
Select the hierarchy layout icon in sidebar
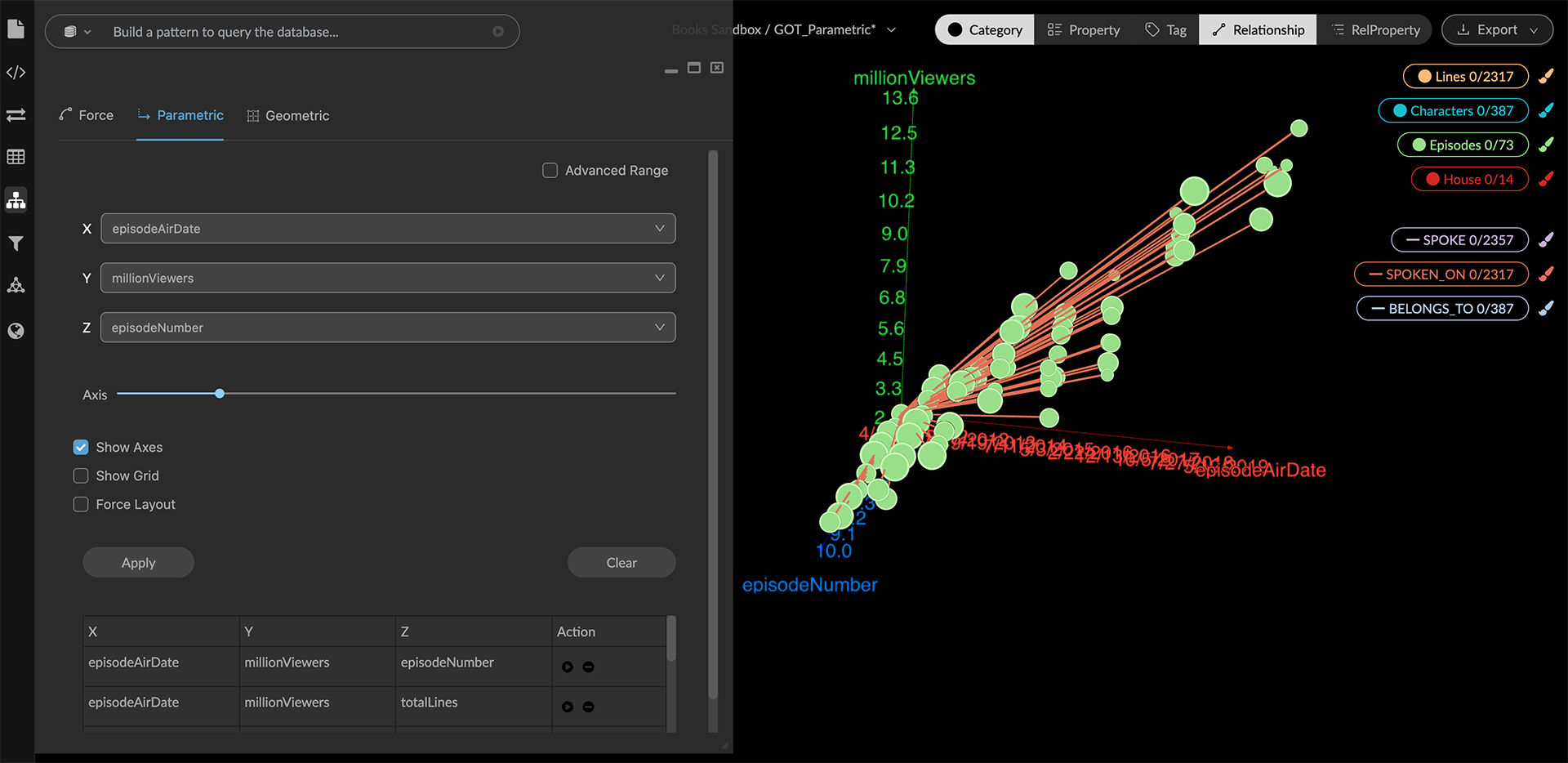coord(16,200)
